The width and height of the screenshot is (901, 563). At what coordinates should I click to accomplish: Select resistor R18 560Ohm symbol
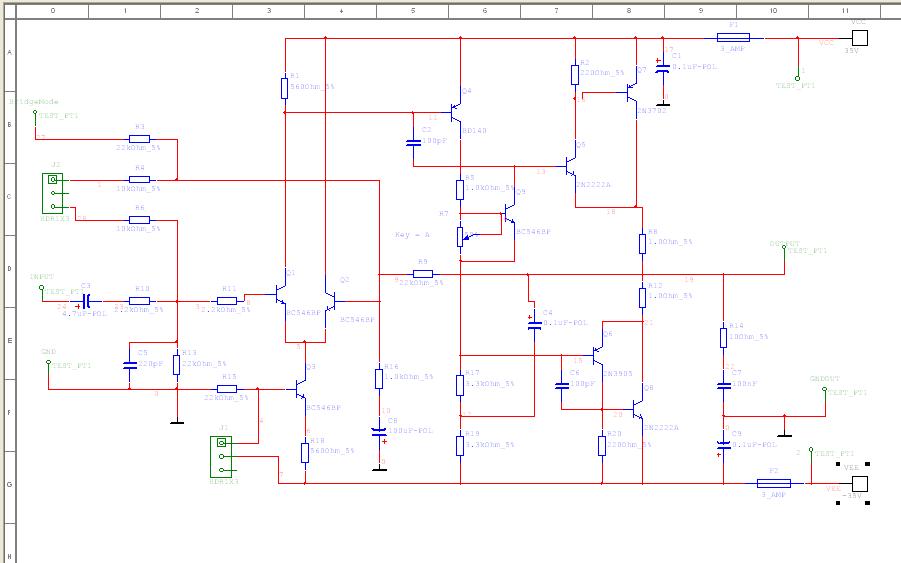click(305, 453)
